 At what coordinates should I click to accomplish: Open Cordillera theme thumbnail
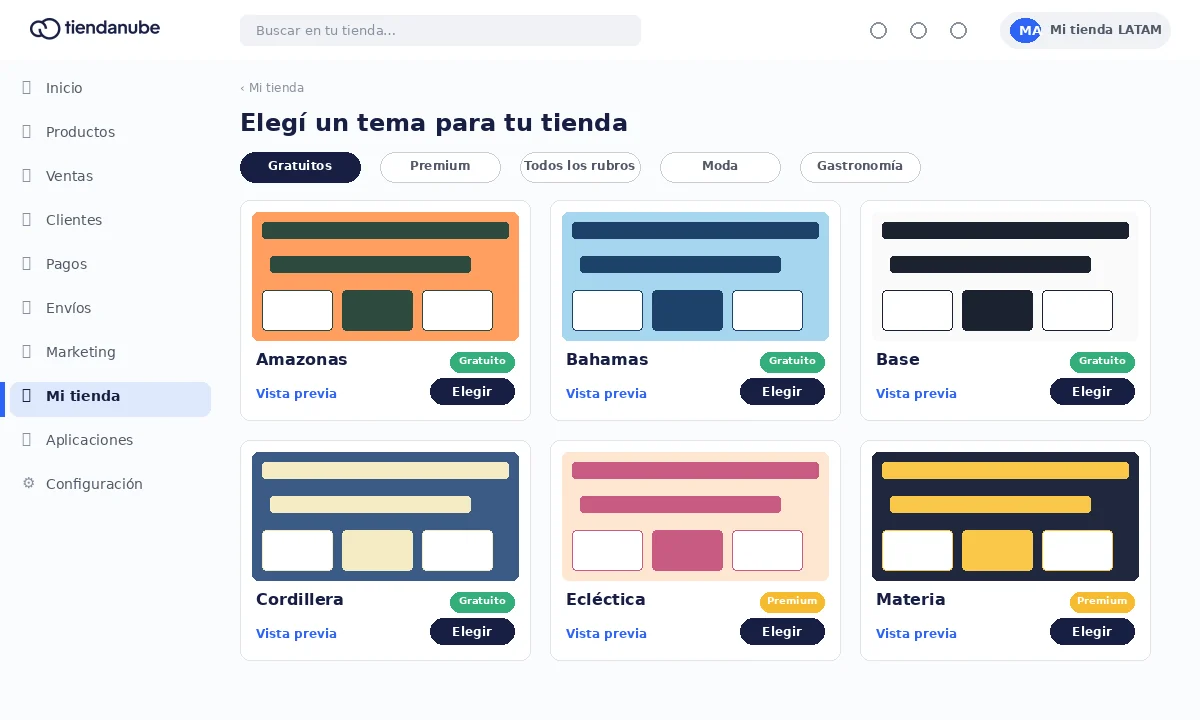click(x=385, y=516)
